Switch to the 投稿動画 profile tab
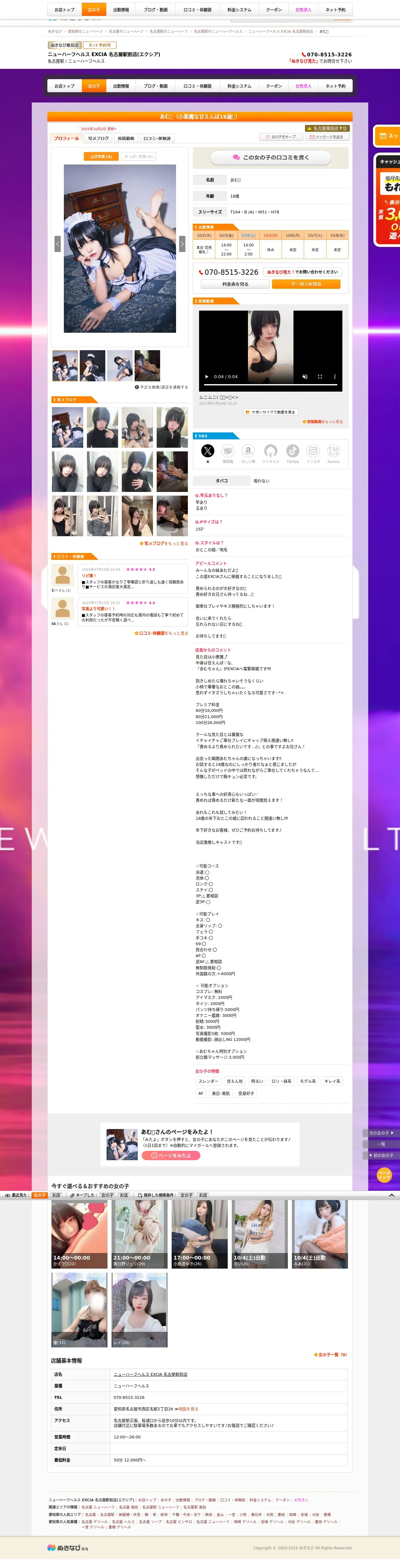The height and width of the screenshot is (1568, 400). (x=126, y=138)
